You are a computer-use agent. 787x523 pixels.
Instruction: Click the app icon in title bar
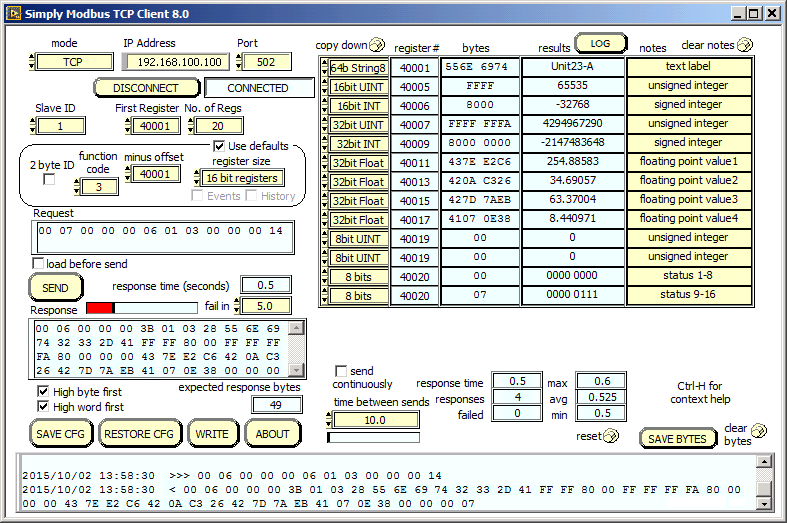14,13
